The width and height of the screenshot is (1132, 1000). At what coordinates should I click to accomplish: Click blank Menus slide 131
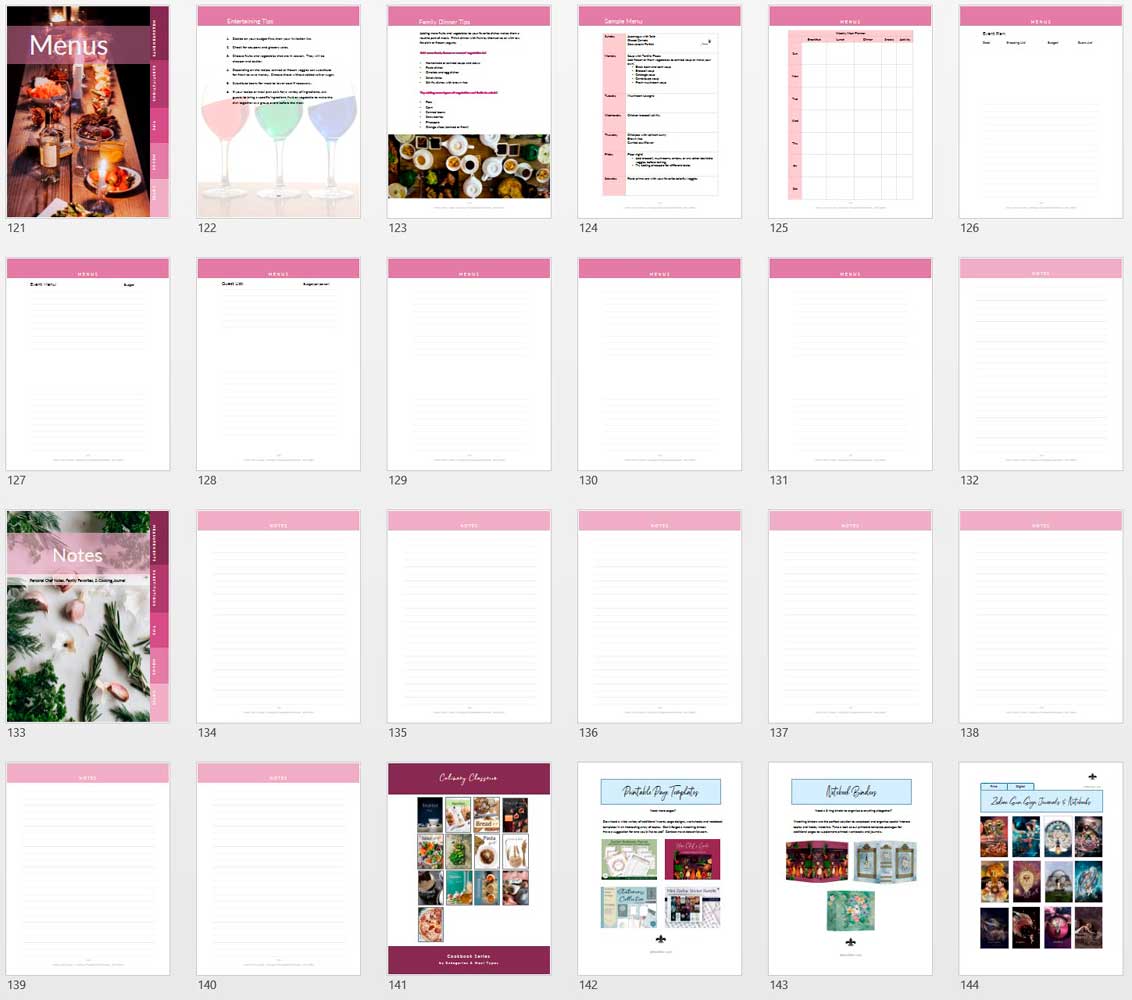[x=850, y=364]
